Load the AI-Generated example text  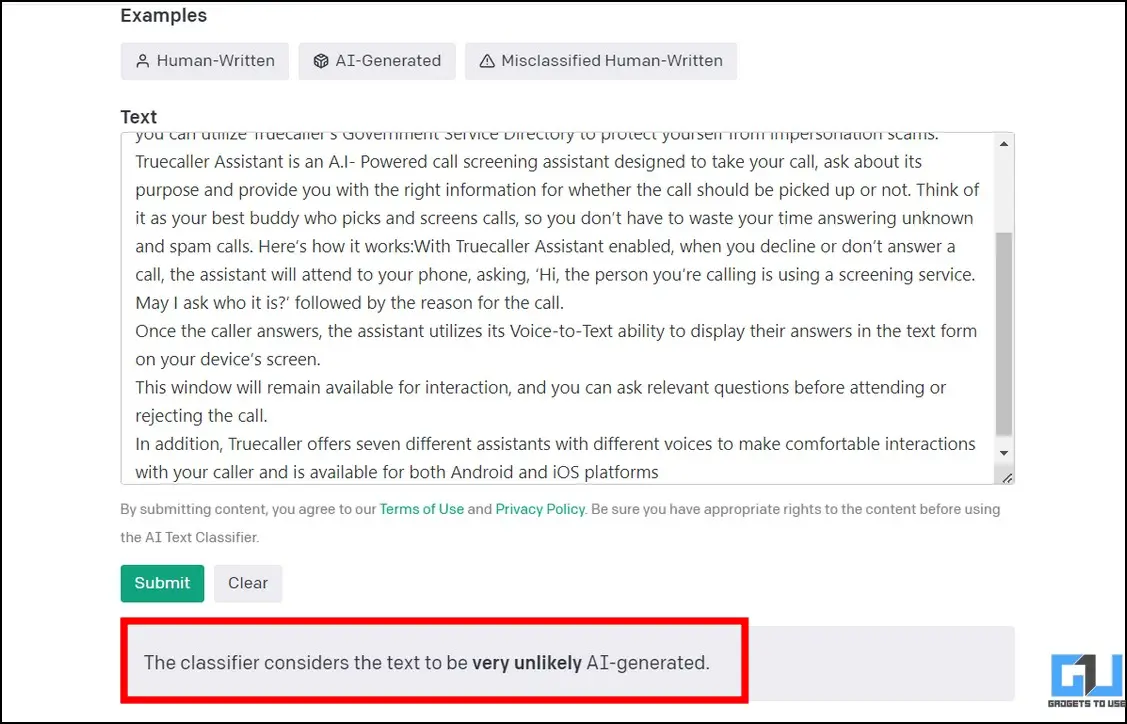coord(377,61)
